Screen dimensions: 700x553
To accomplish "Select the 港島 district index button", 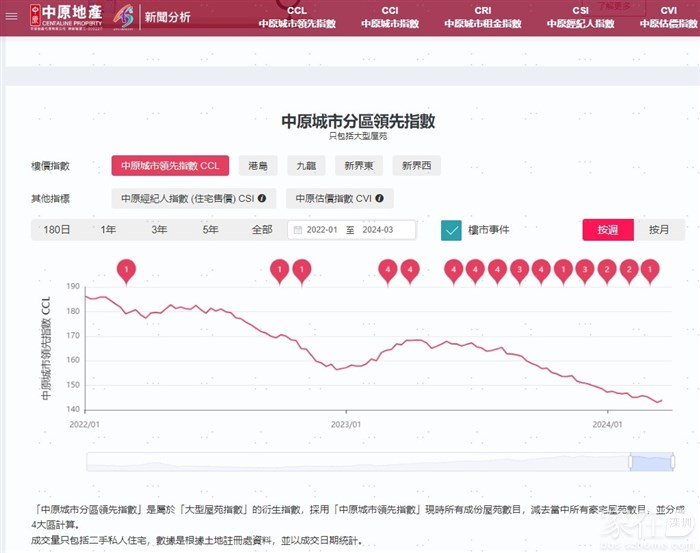I will 258,166.
